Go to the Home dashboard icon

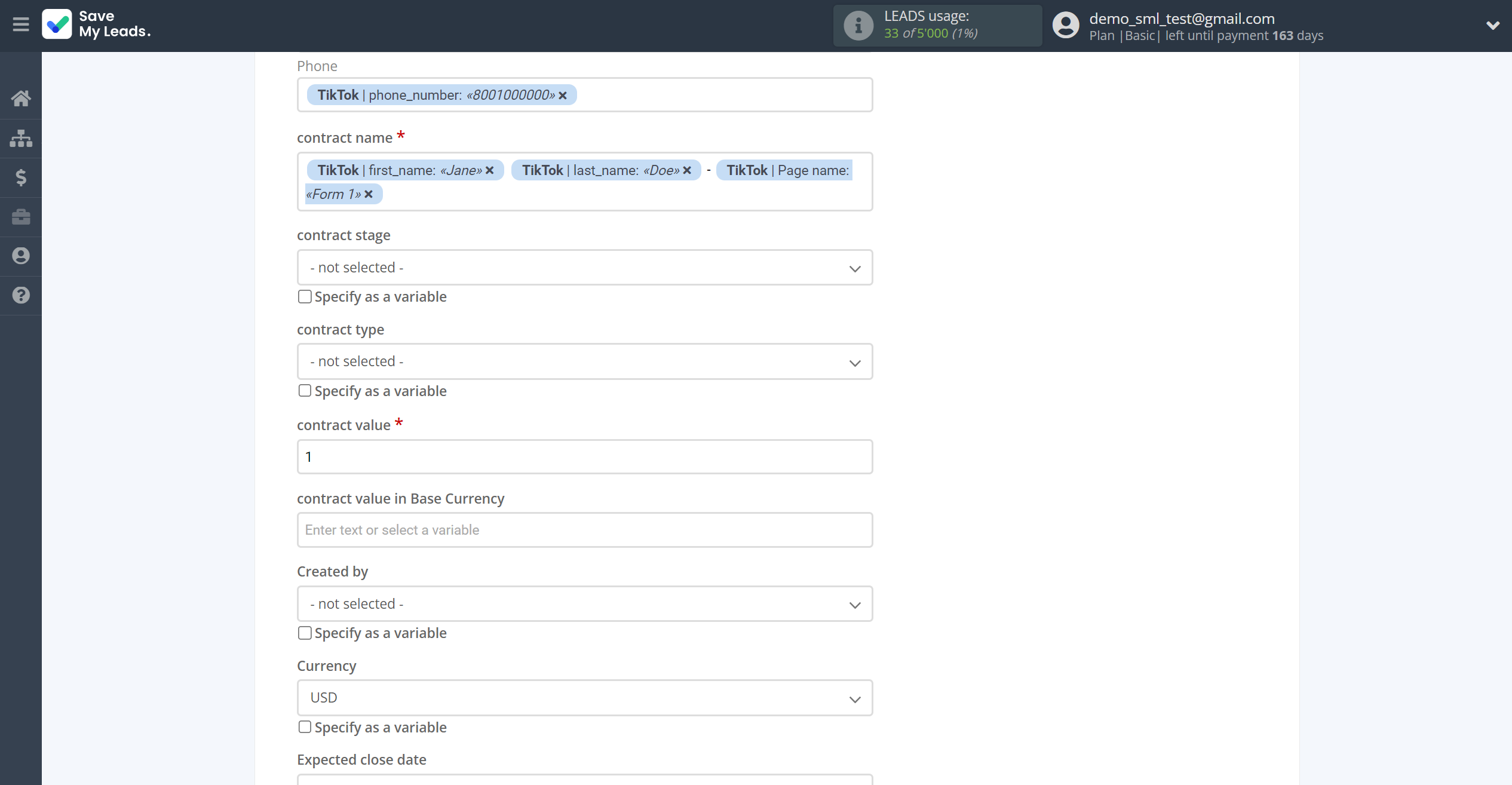tap(21, 98)
